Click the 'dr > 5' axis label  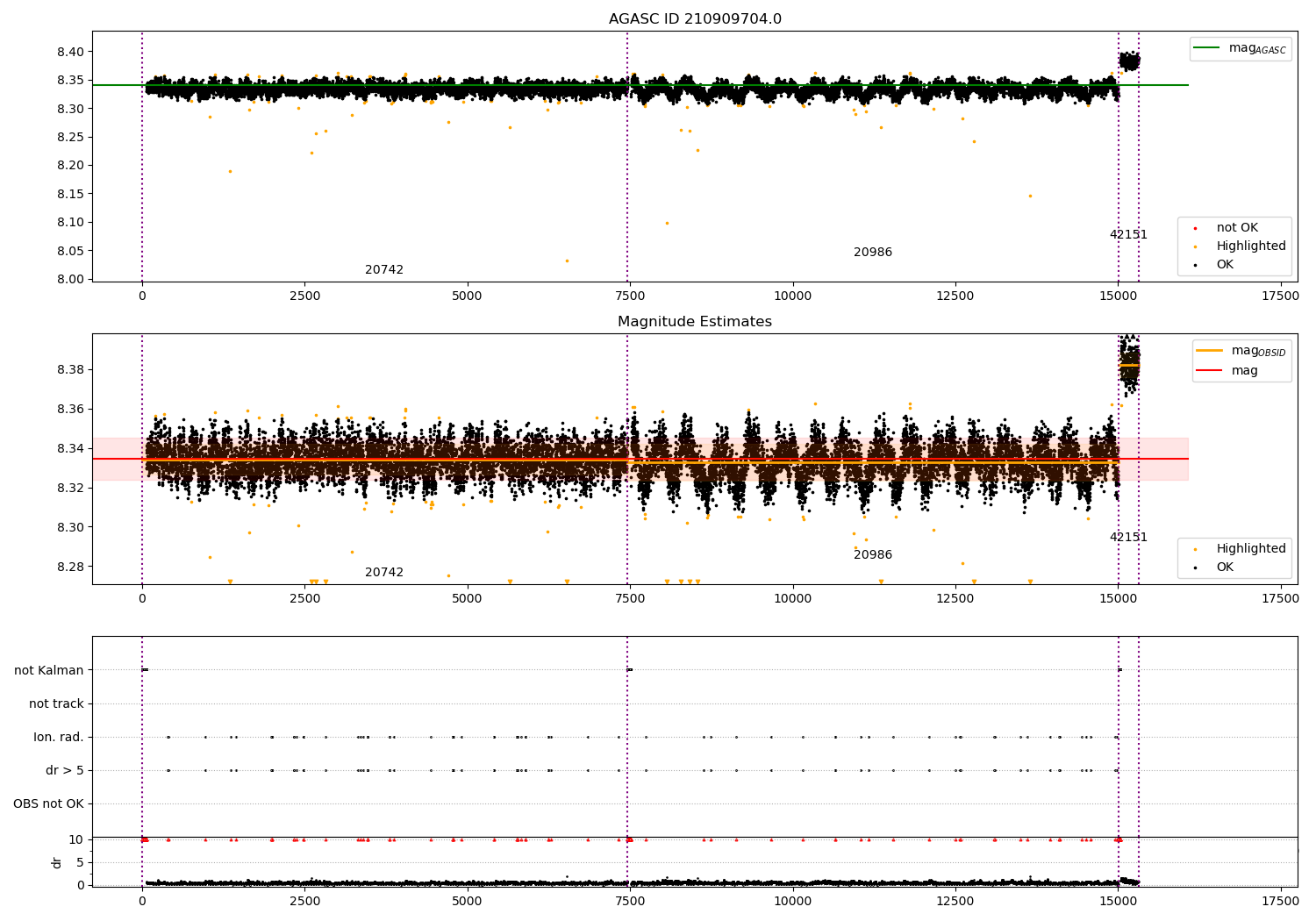pos(65,771)
